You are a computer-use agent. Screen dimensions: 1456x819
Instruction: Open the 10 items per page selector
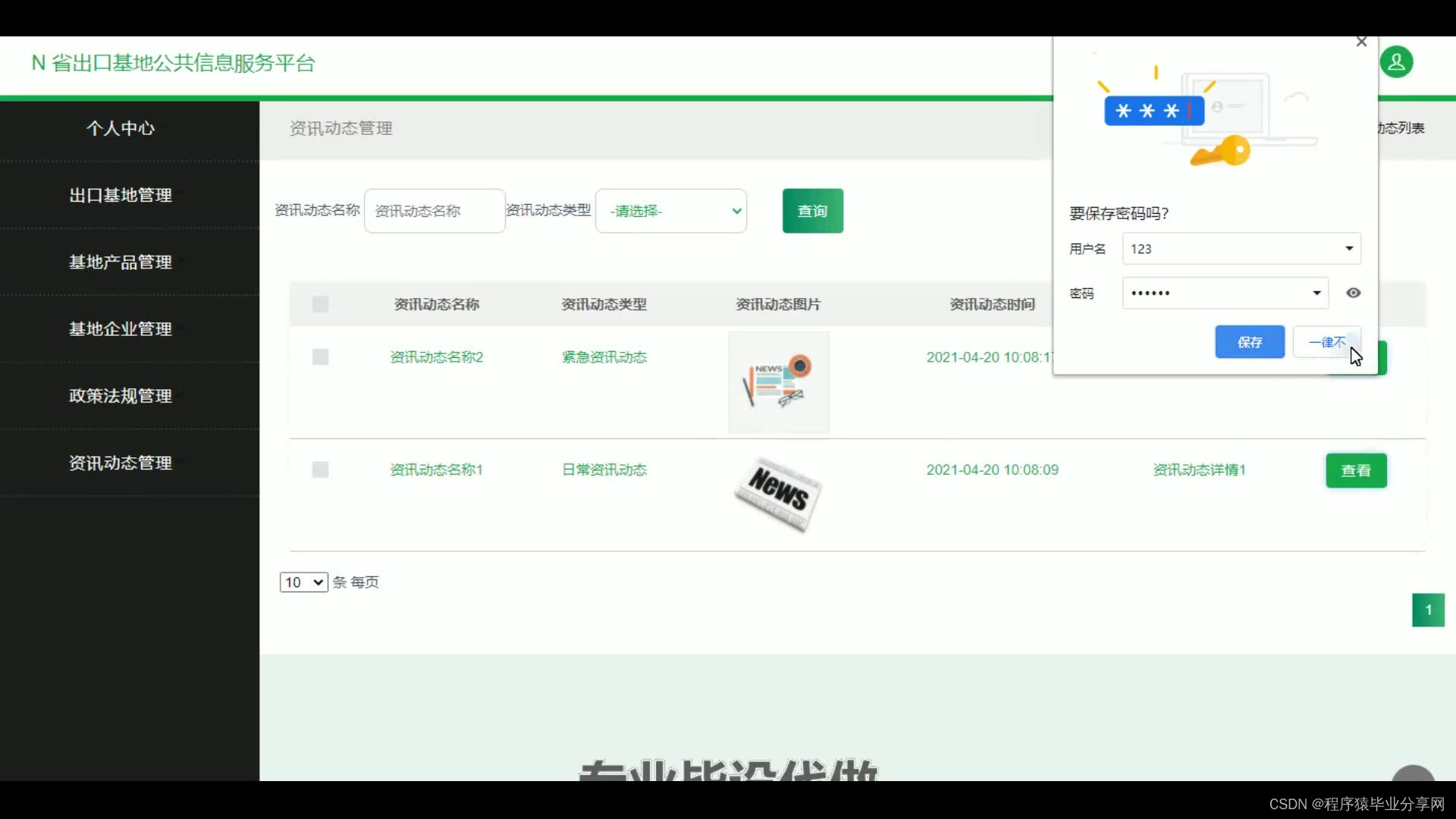[303, 582]
